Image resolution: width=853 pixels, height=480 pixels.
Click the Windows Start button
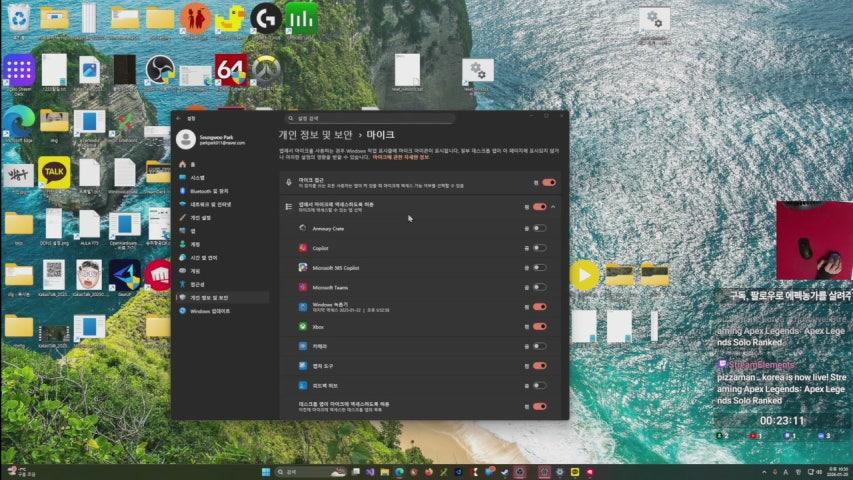pos(266,472)
